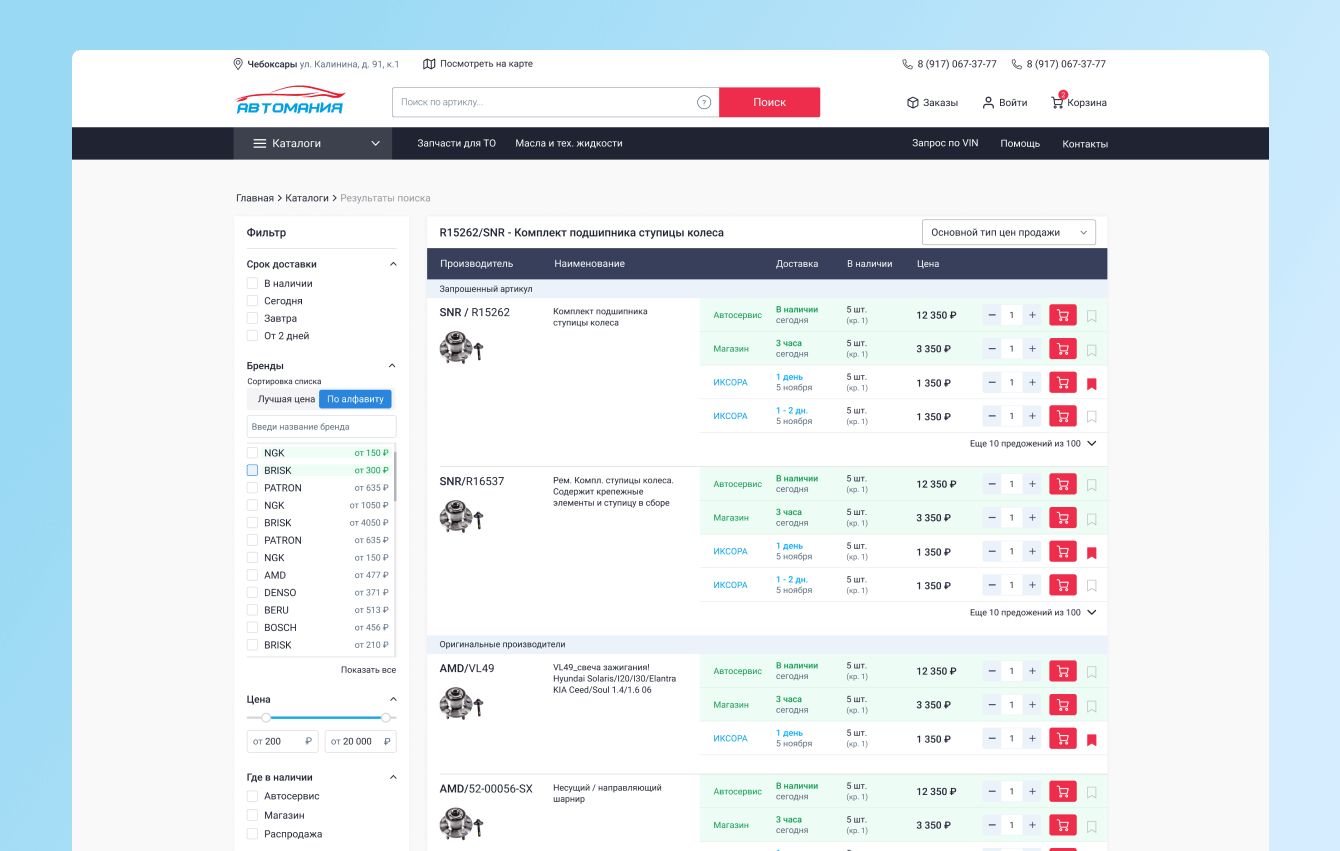This screenshot has width=1340, height=851.
Task: Switch brand sorting to Лучшая цена
Action: pyautogui.click(x=286, y=399)
